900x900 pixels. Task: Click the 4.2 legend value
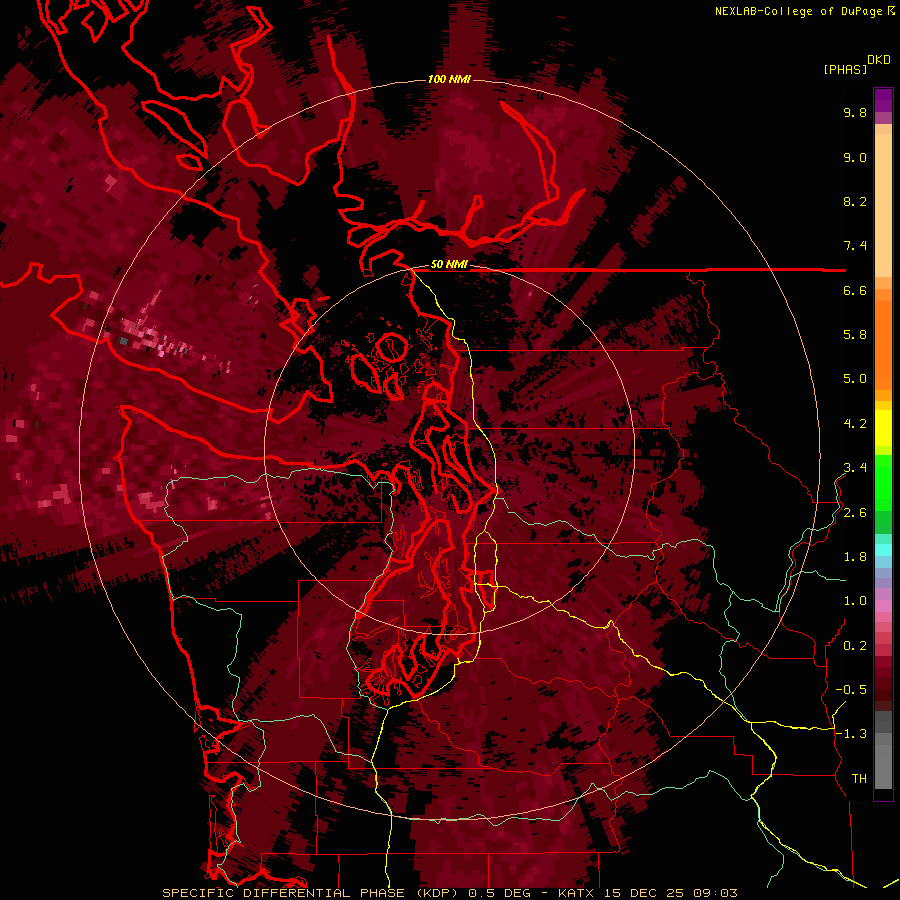(x=855, y=424)
